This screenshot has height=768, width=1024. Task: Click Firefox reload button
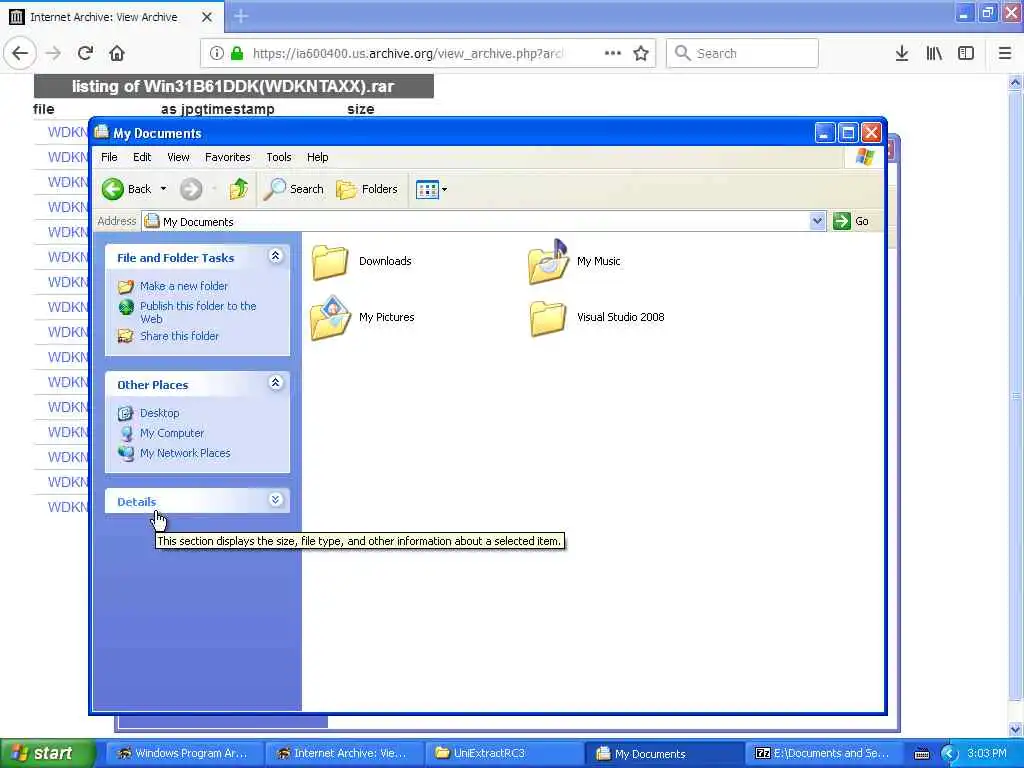coord(85,54)
